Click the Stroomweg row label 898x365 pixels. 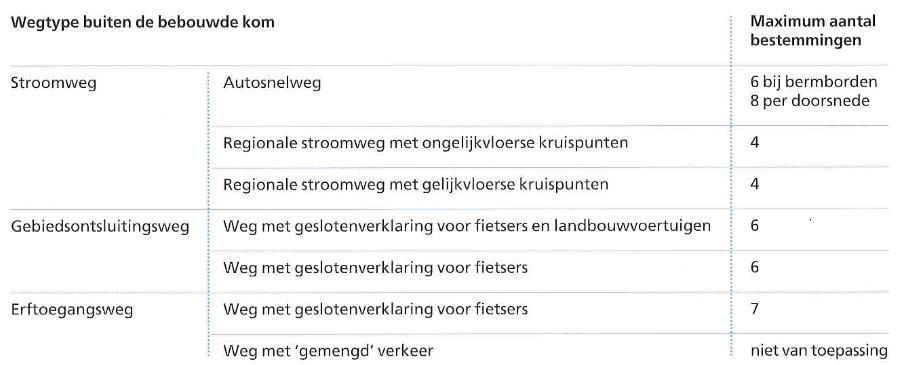[54, 83]
